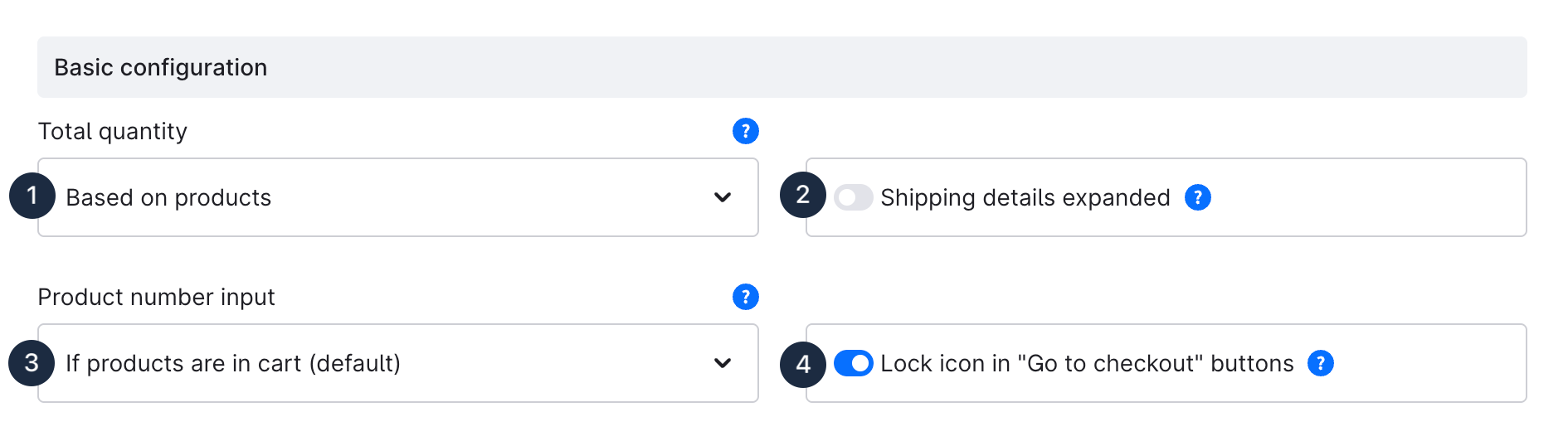Click the chevron arrow in Total quantity select

click(723, 197)
